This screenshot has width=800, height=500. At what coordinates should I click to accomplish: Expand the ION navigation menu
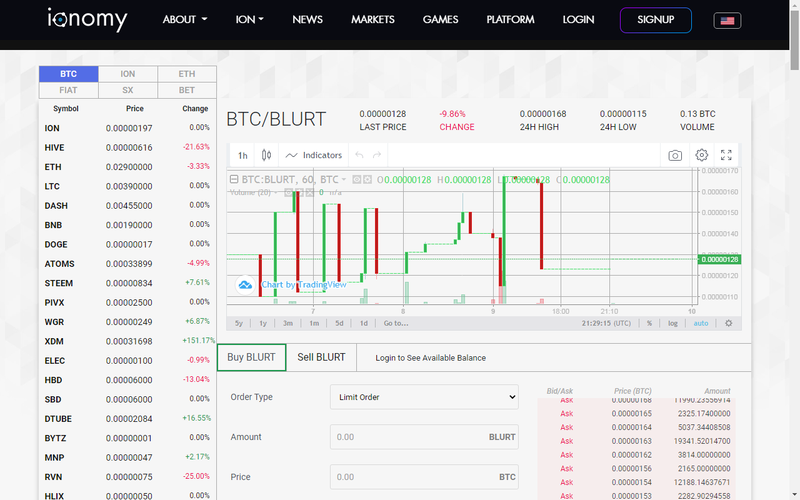coord(249,20)
